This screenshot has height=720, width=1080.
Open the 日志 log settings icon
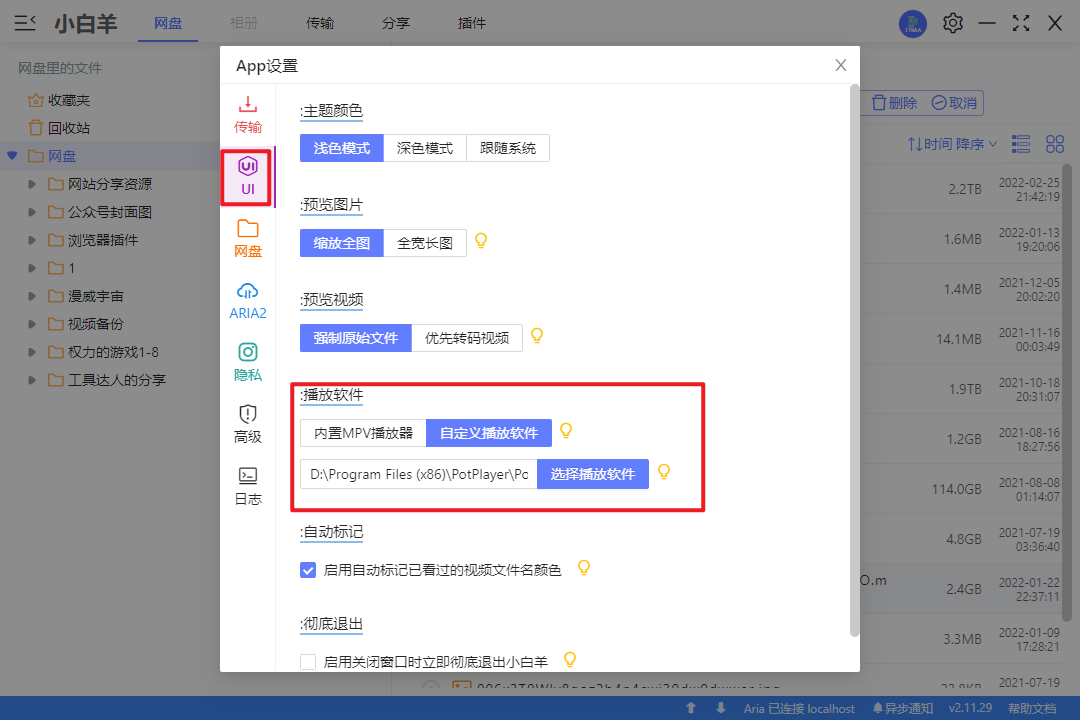pyautogui.click(x=248, y=476)
